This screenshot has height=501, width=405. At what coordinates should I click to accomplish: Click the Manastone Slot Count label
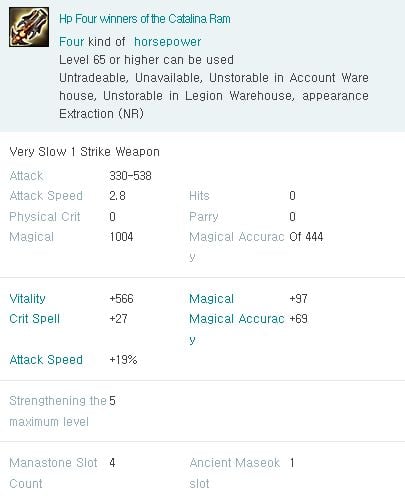coord(53,473)
